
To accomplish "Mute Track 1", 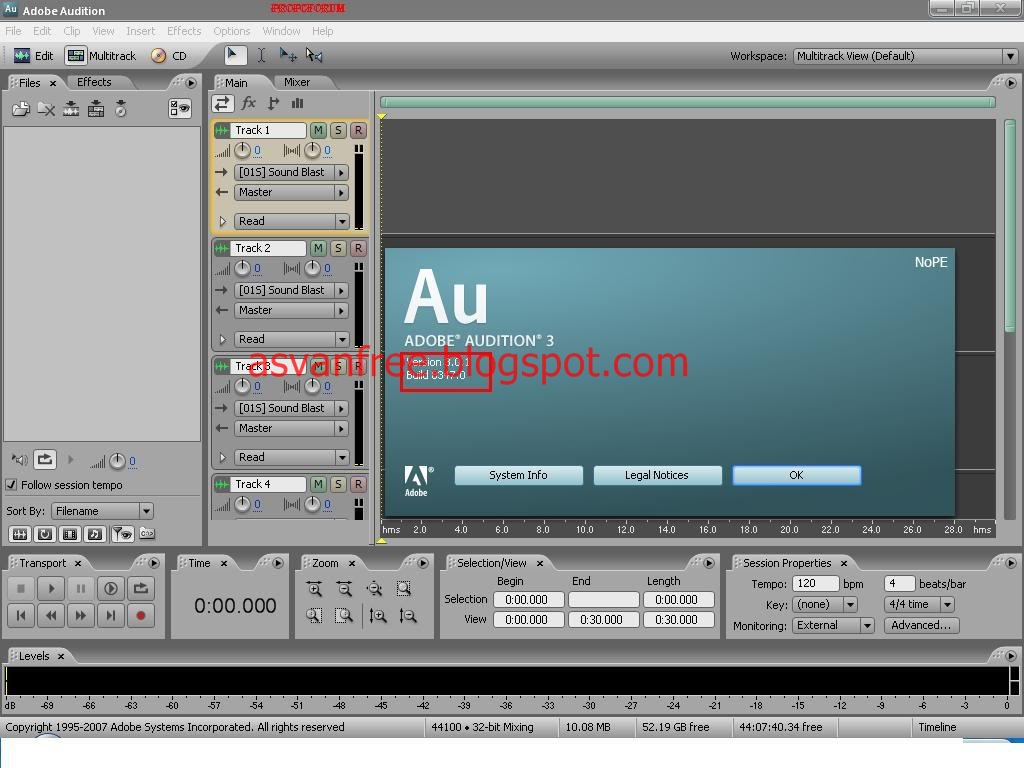I will click(x=318, y=130).
